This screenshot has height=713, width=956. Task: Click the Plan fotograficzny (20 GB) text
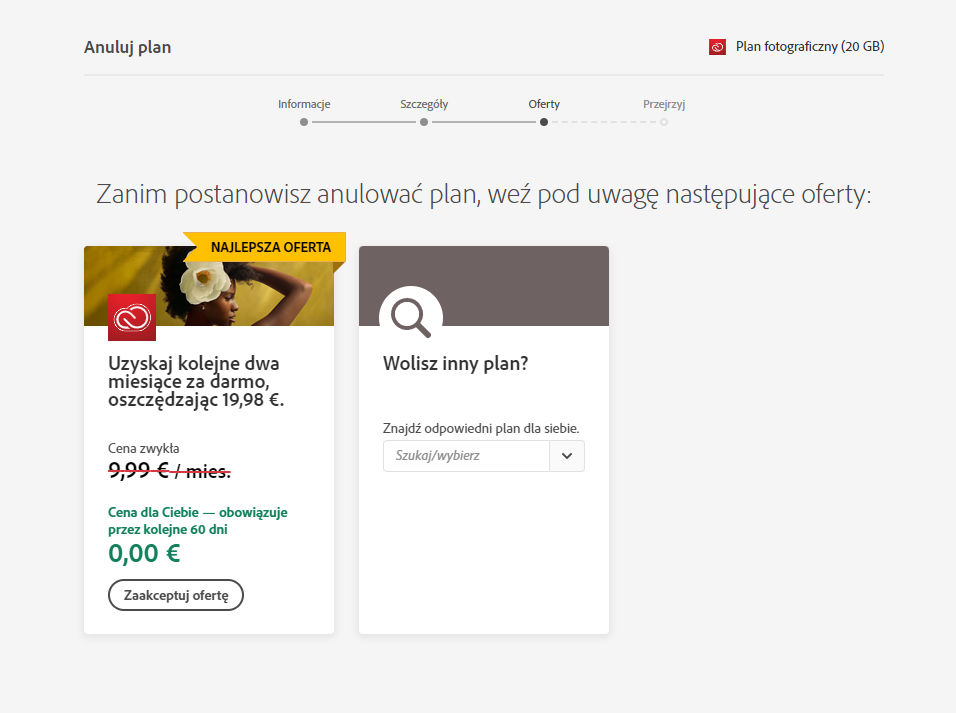pos(809,47)
